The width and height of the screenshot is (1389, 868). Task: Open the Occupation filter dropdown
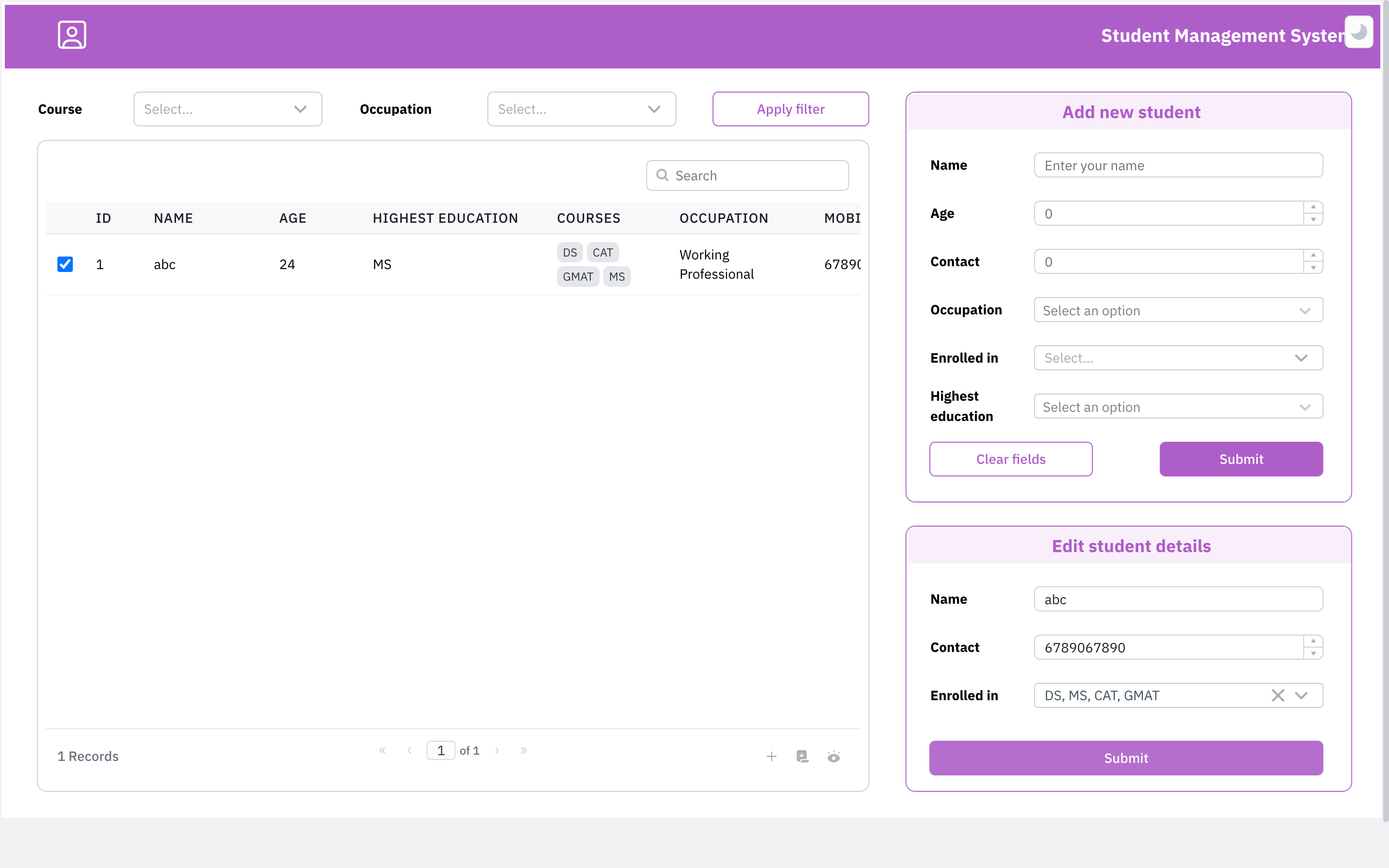[581, 109]
